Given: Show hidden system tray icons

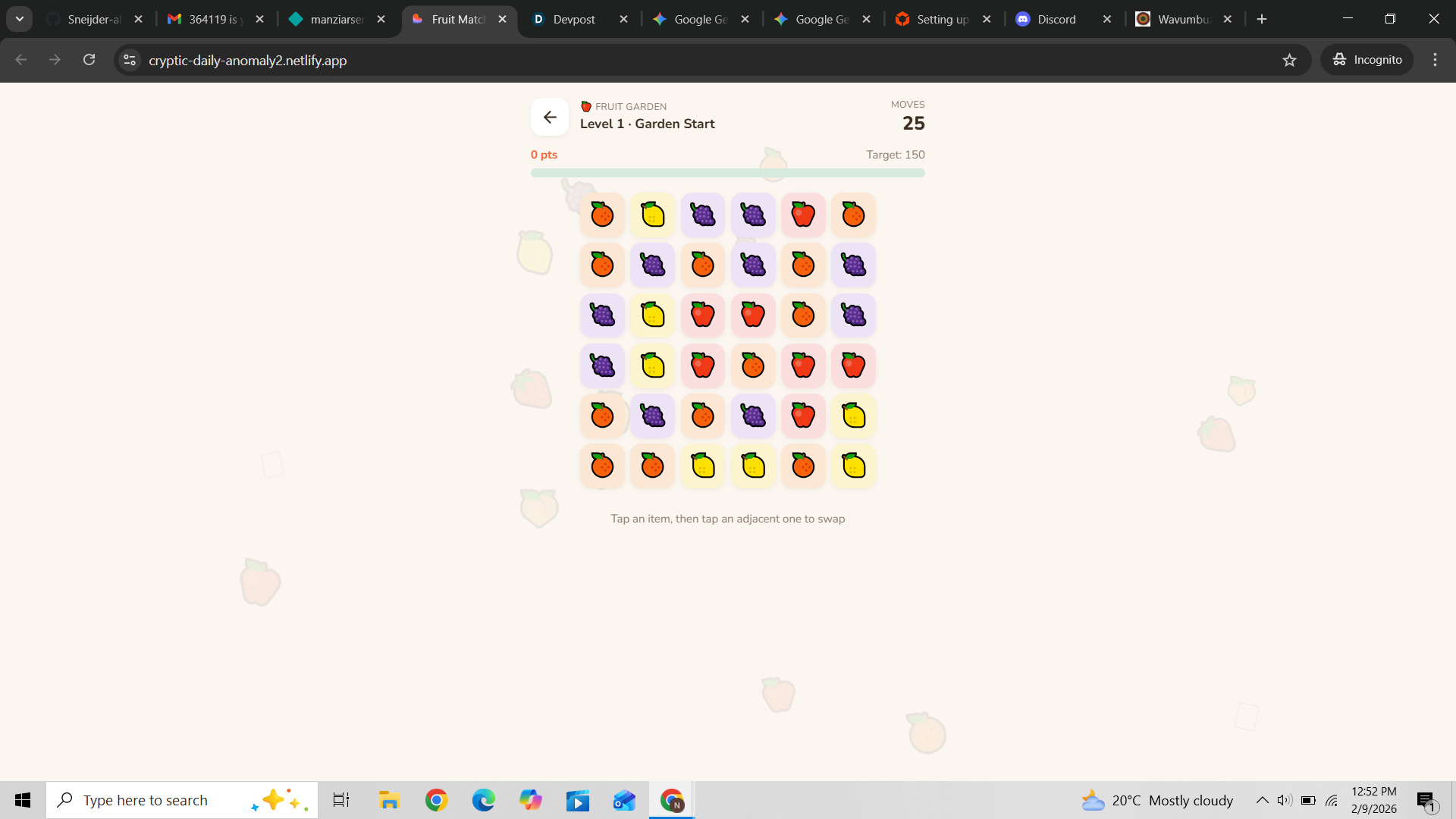Looking at the screenshot, I should [x=1262, y=800].
